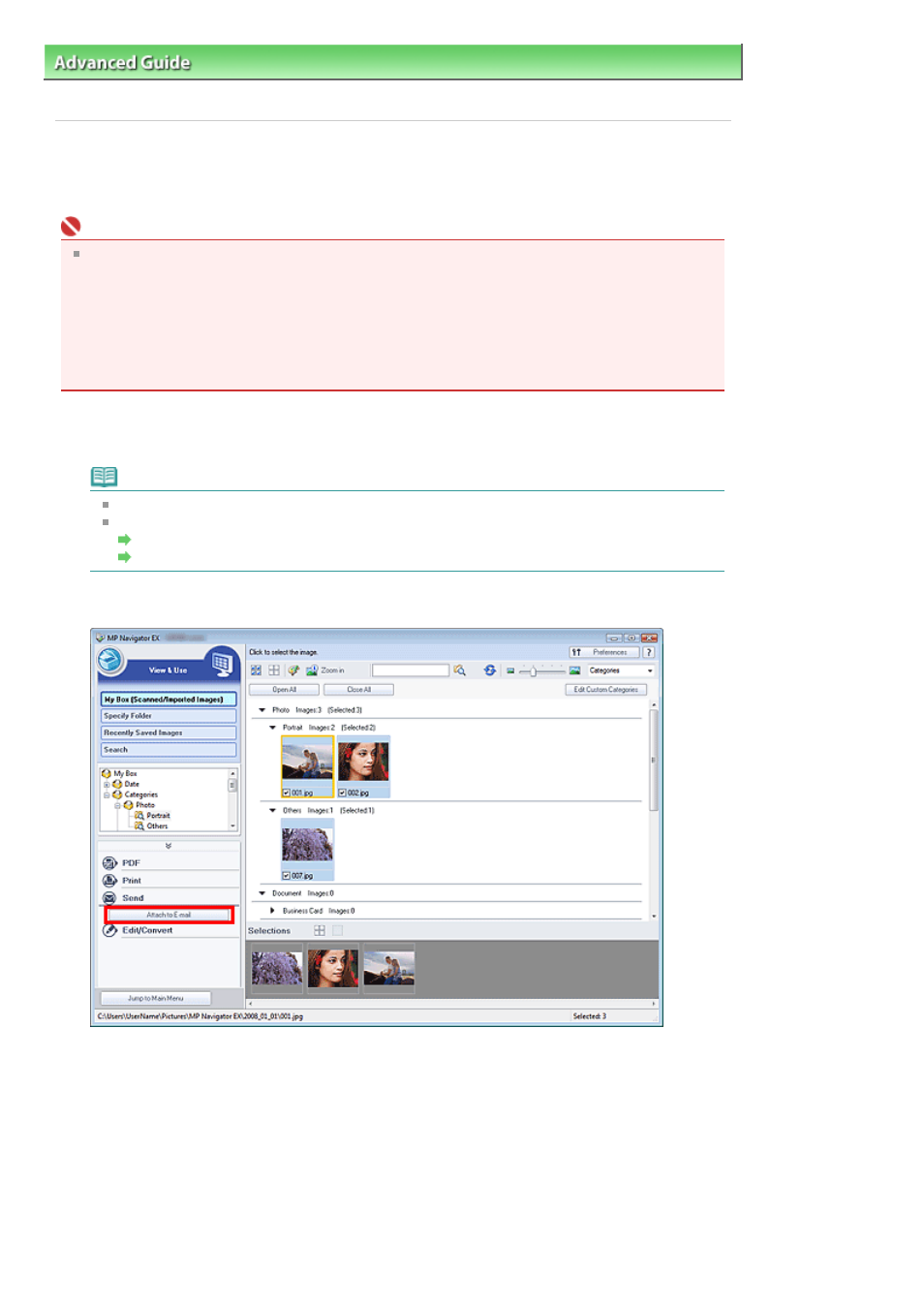Click the Scan/Import arrow icon top-left
This screenshot has height=1308, width=924.
coord(110,661)
